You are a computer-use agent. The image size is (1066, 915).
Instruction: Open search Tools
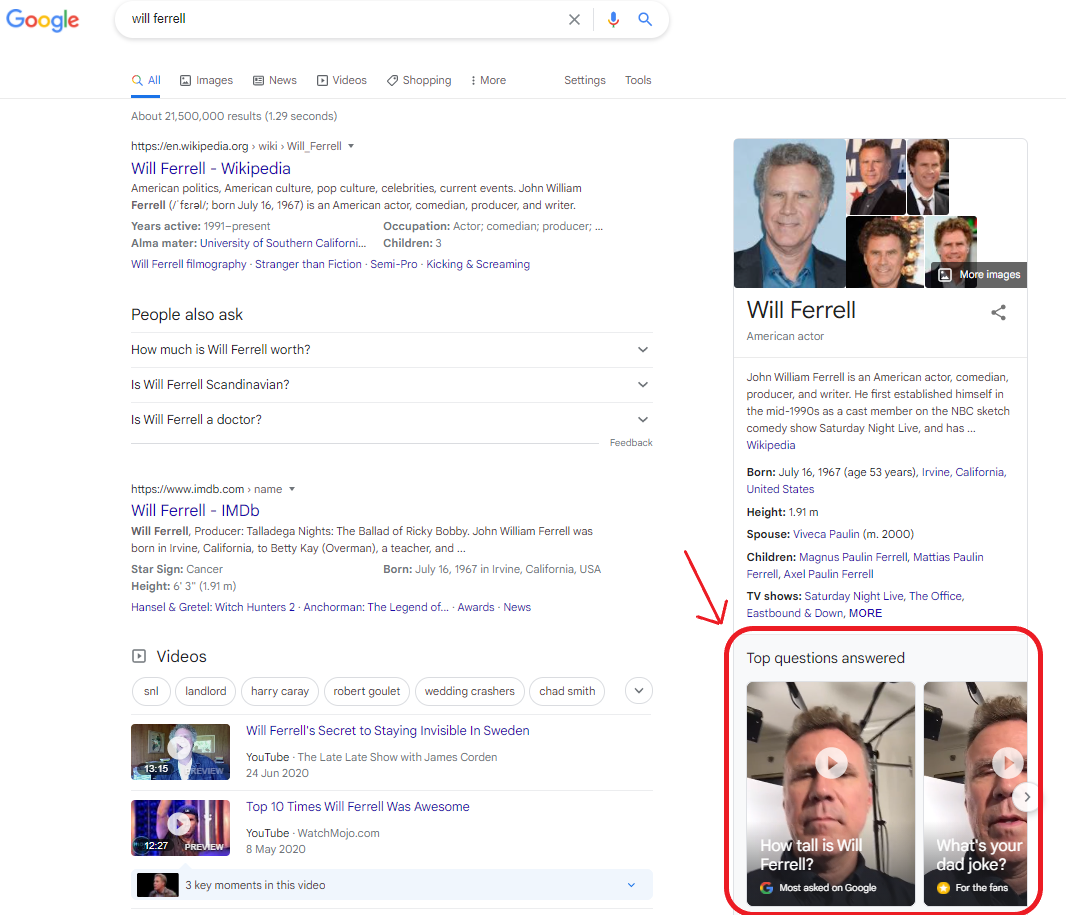(638, 80)
